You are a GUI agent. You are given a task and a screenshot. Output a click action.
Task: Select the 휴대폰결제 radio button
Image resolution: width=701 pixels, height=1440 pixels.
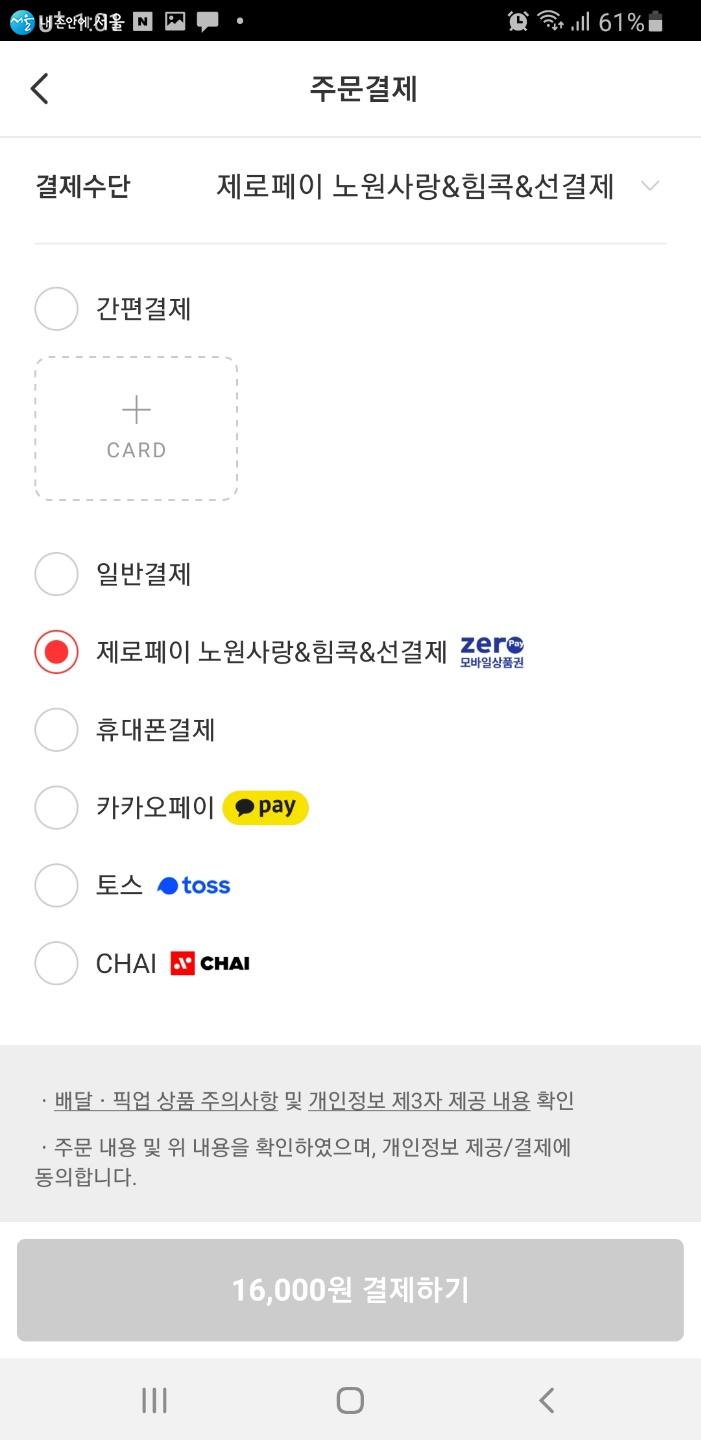pos(56,730)
